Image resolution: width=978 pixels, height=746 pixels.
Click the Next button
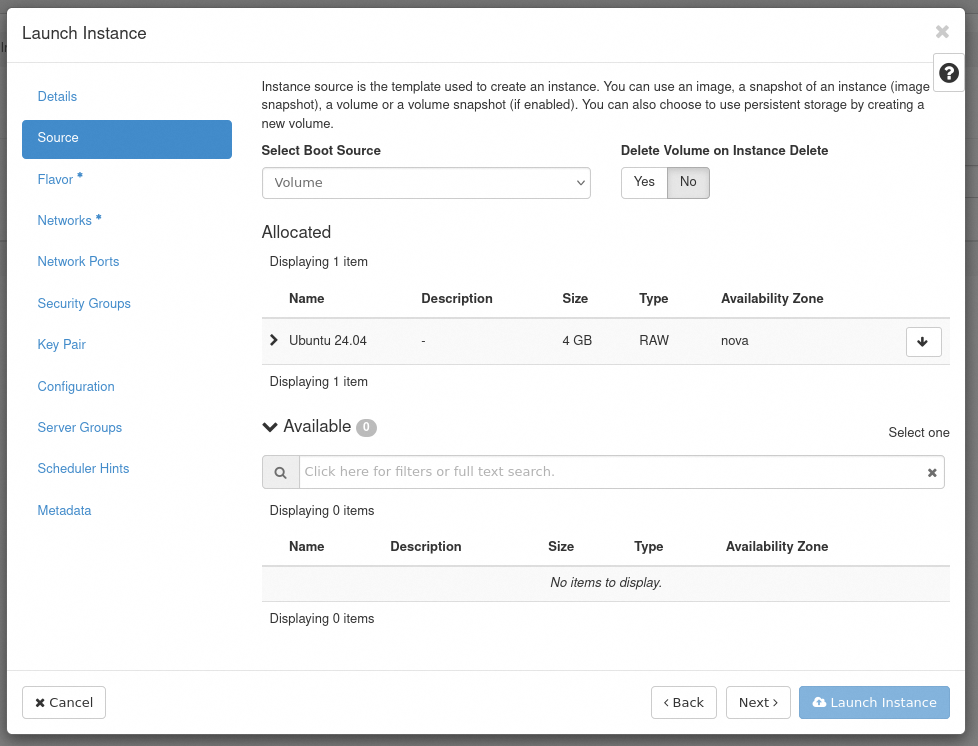point(758,702)
